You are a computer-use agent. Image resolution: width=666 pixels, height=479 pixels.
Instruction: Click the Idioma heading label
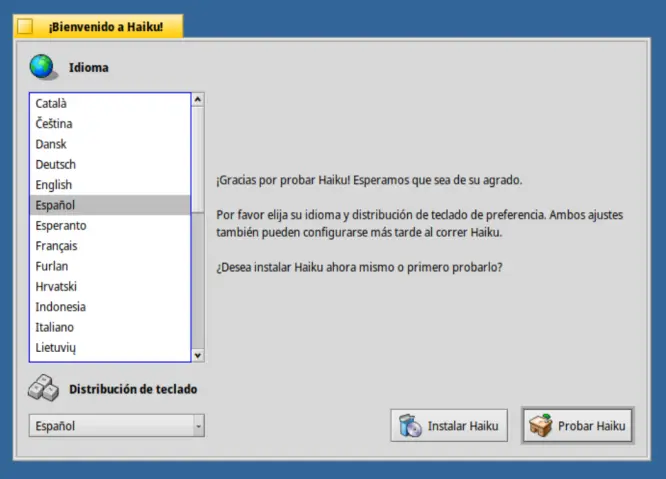(x=89, y=68)
